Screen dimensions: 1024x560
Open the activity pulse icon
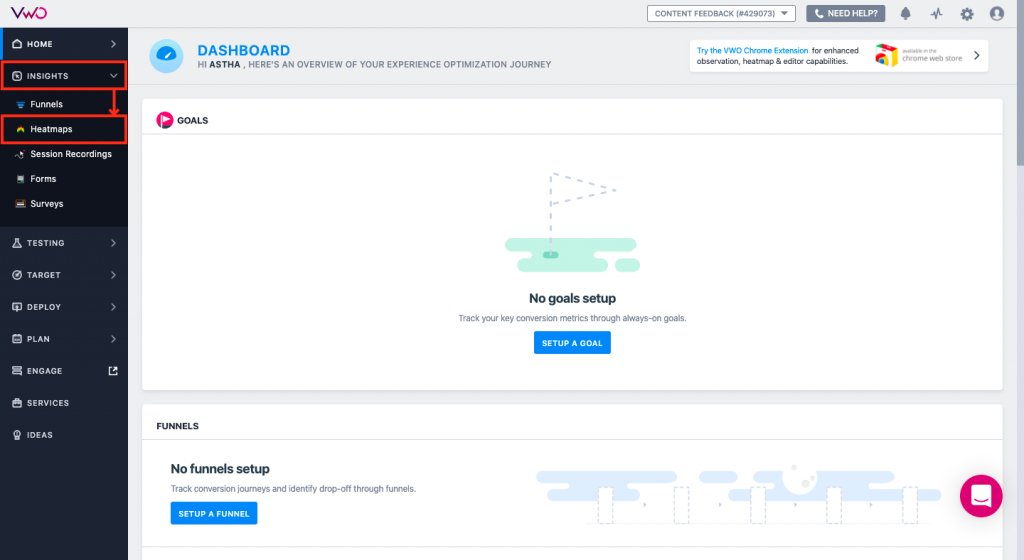936,14
